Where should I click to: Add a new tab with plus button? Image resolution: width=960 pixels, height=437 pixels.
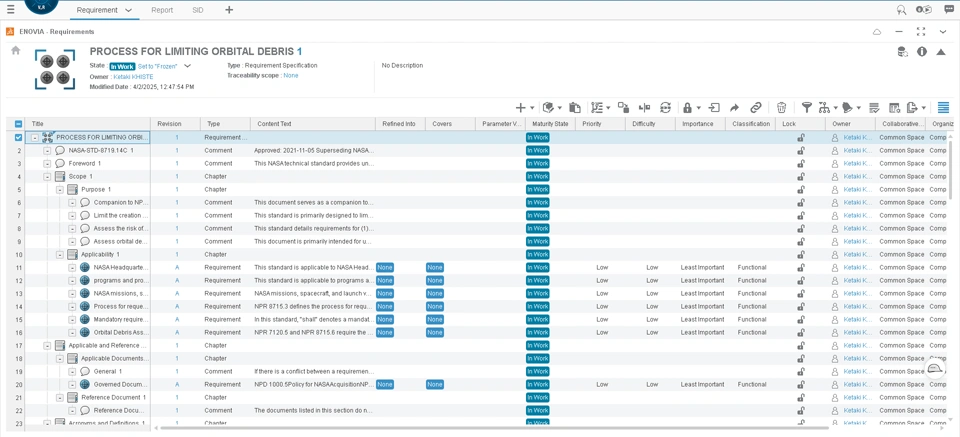[229, 10]
